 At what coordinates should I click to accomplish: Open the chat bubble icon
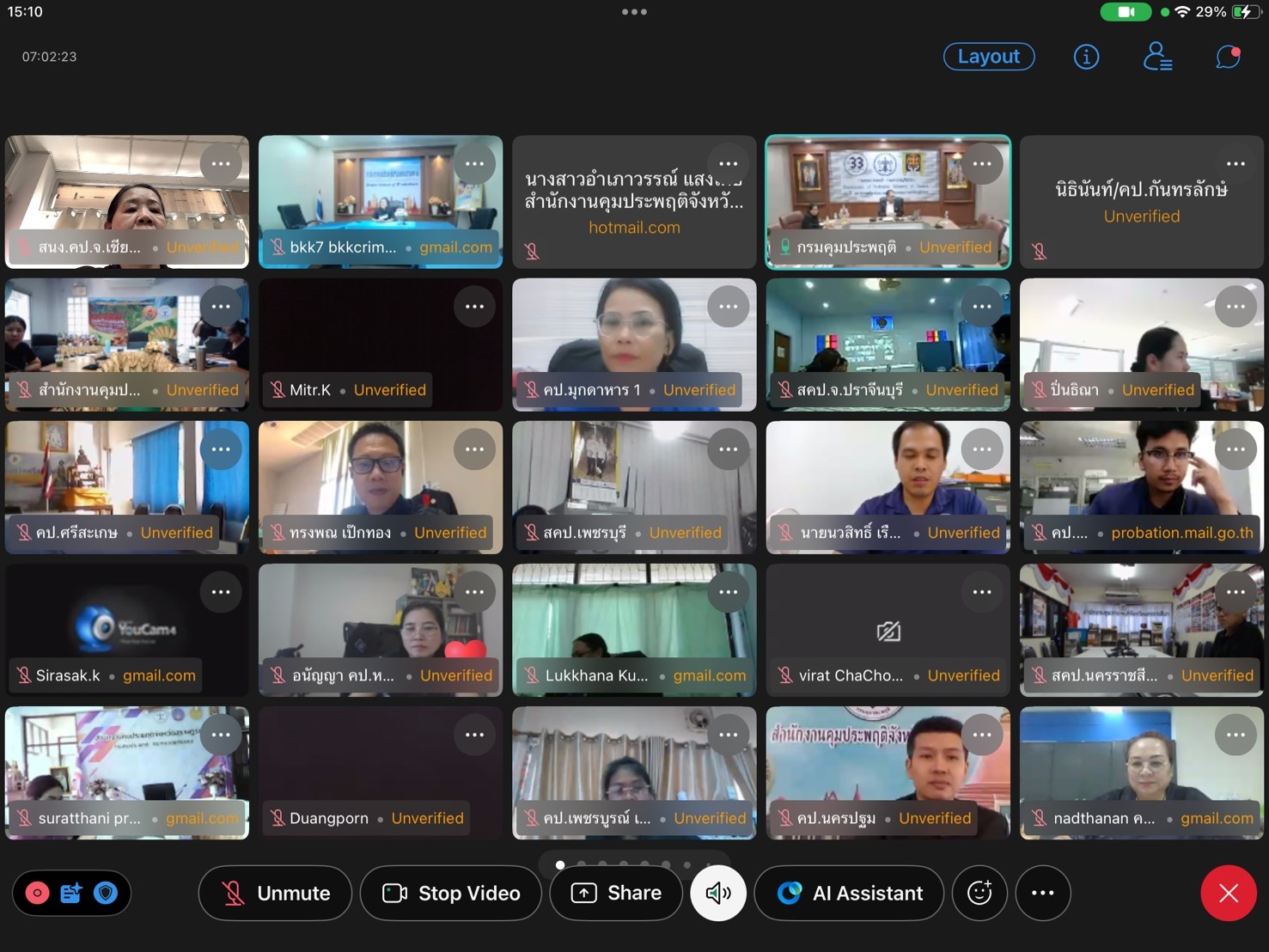[x=1228, y=57]
